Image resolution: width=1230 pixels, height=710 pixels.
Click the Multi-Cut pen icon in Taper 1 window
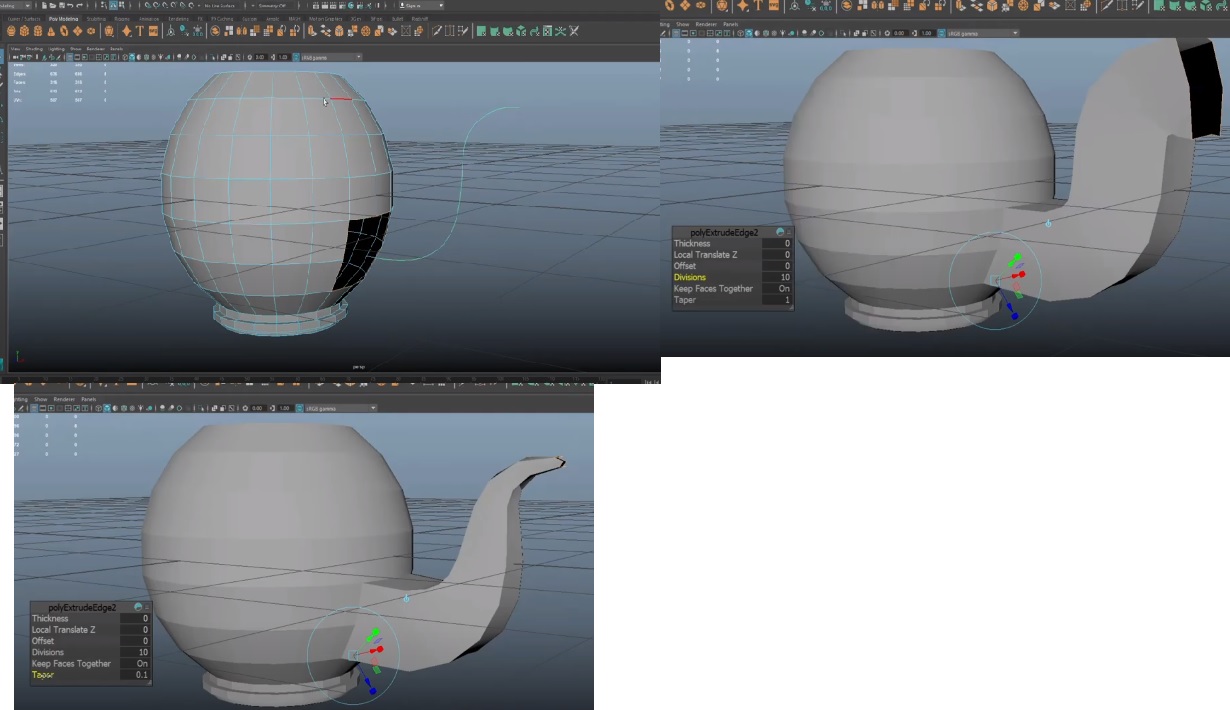[1106, 6]
